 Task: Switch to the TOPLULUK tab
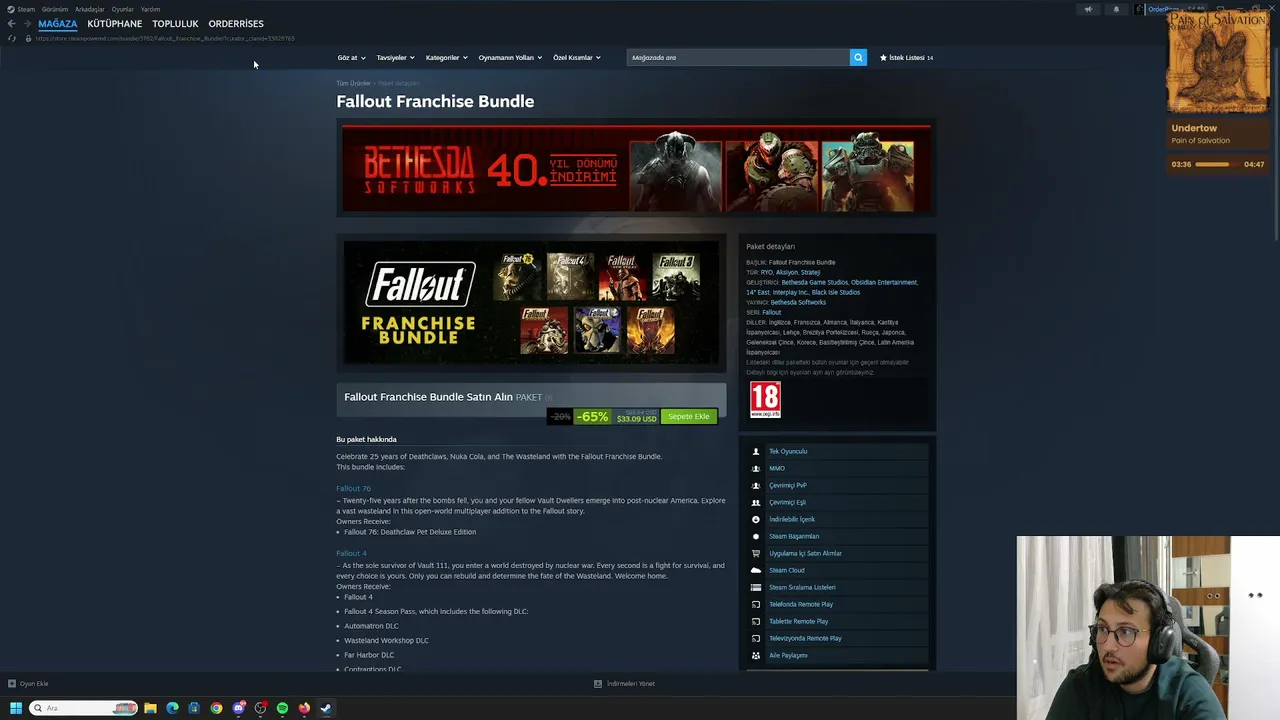(175, 24)
